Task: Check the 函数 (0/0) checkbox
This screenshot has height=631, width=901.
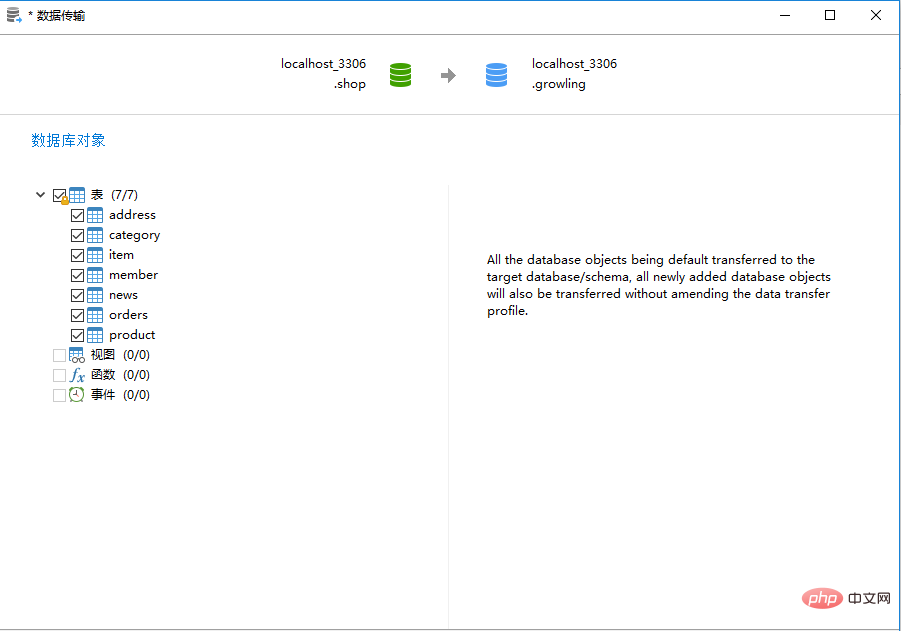Action: [x=59, y=375]
